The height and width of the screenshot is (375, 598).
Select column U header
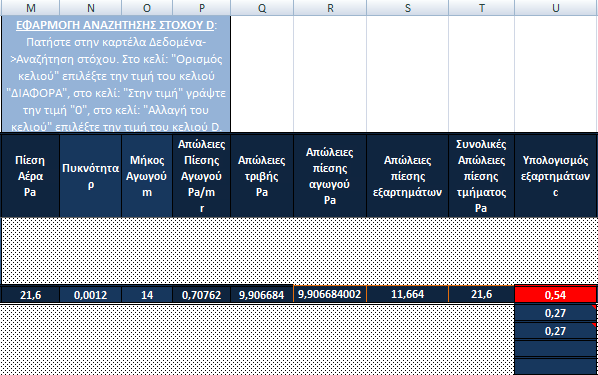point(556,8)
